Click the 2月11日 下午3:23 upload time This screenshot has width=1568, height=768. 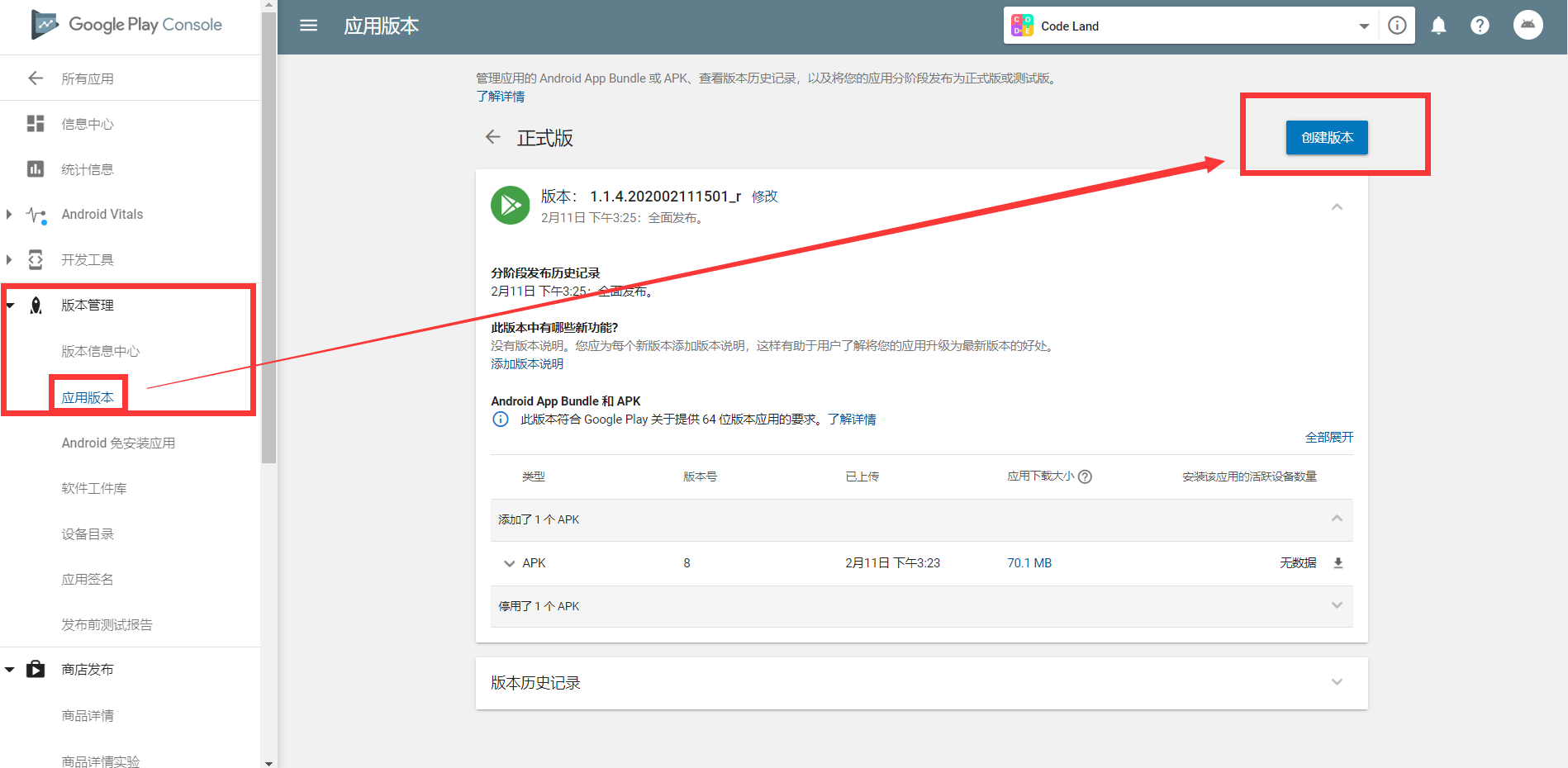tap(892, 563)
